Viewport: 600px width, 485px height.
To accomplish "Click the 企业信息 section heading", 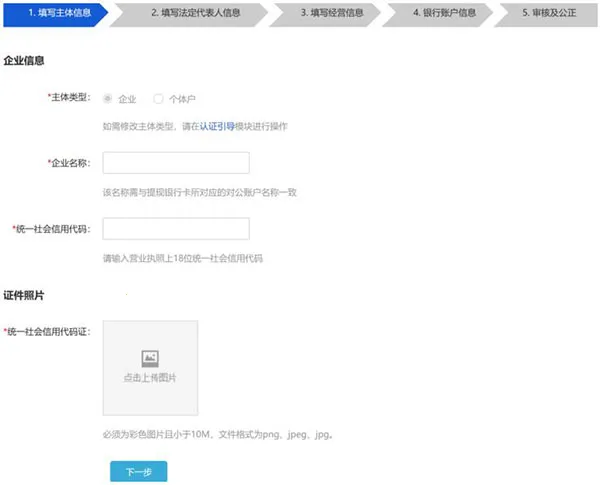I will [x=24, y=62].
